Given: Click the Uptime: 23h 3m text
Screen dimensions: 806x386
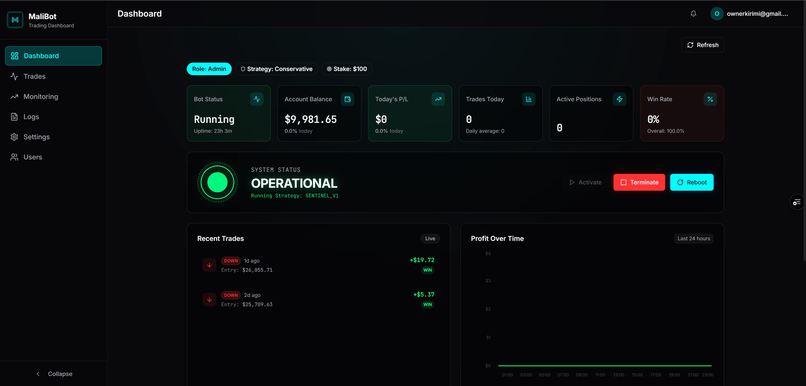Looking at the screenshot, I should click(213, 131).
